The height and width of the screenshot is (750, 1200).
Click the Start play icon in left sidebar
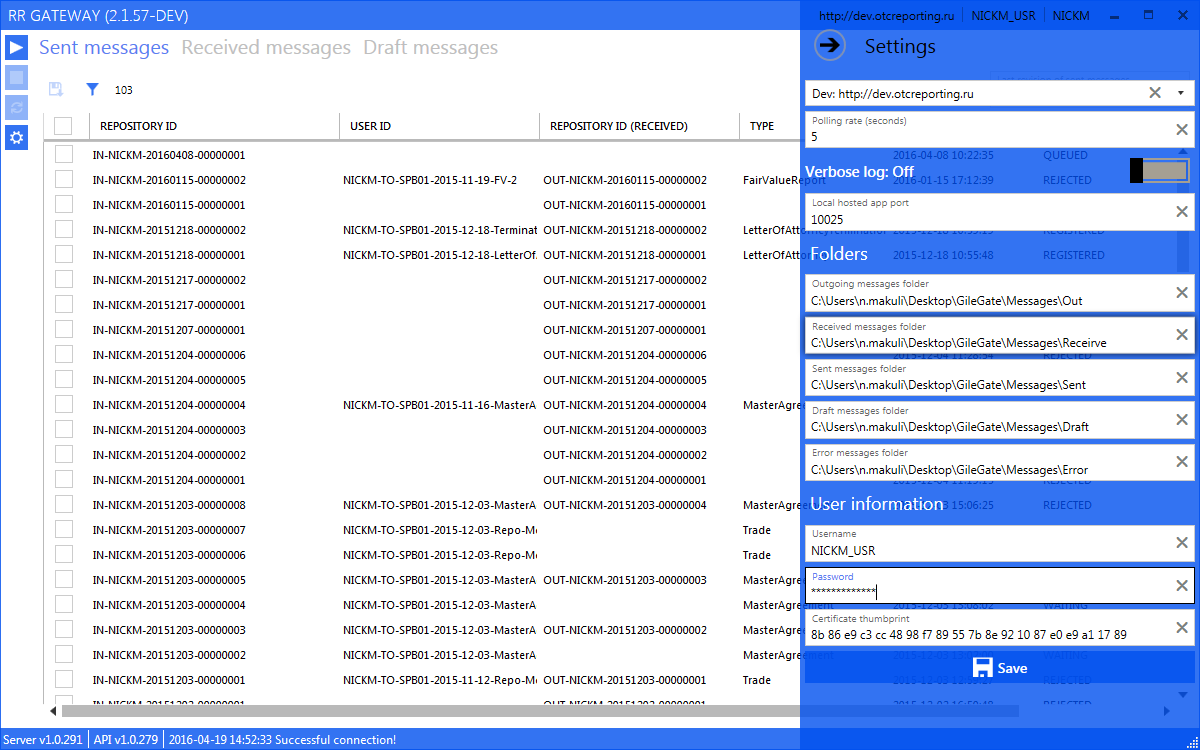16,47
